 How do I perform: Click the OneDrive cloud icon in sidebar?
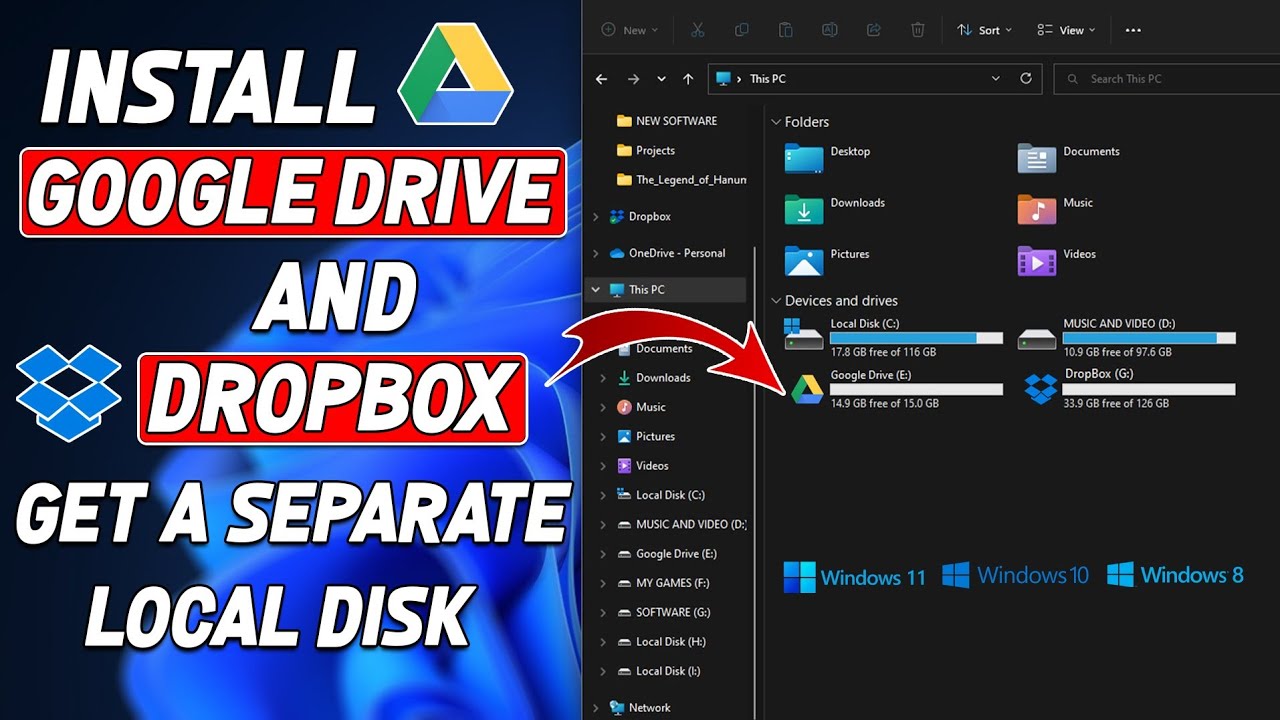(x=617, y=253)
